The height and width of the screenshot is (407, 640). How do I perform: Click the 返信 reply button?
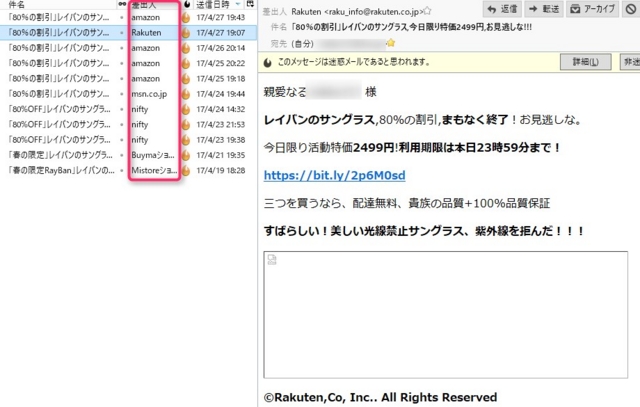[x=502, y=9]
